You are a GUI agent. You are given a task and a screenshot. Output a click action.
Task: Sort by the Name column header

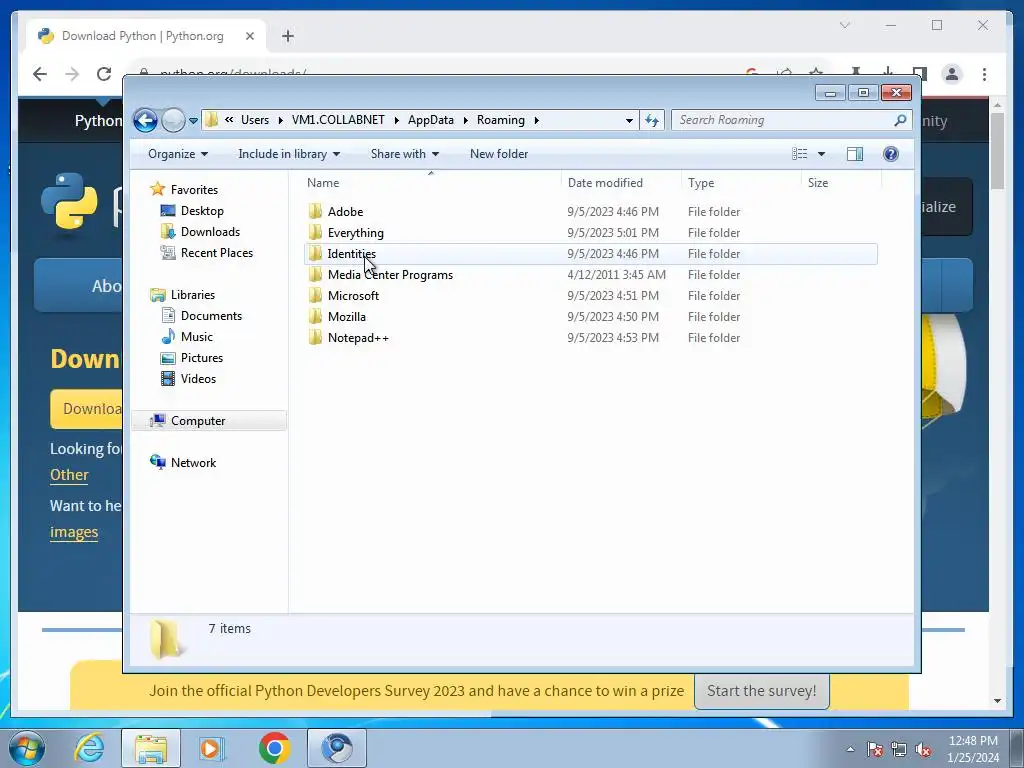click(323, 183)
